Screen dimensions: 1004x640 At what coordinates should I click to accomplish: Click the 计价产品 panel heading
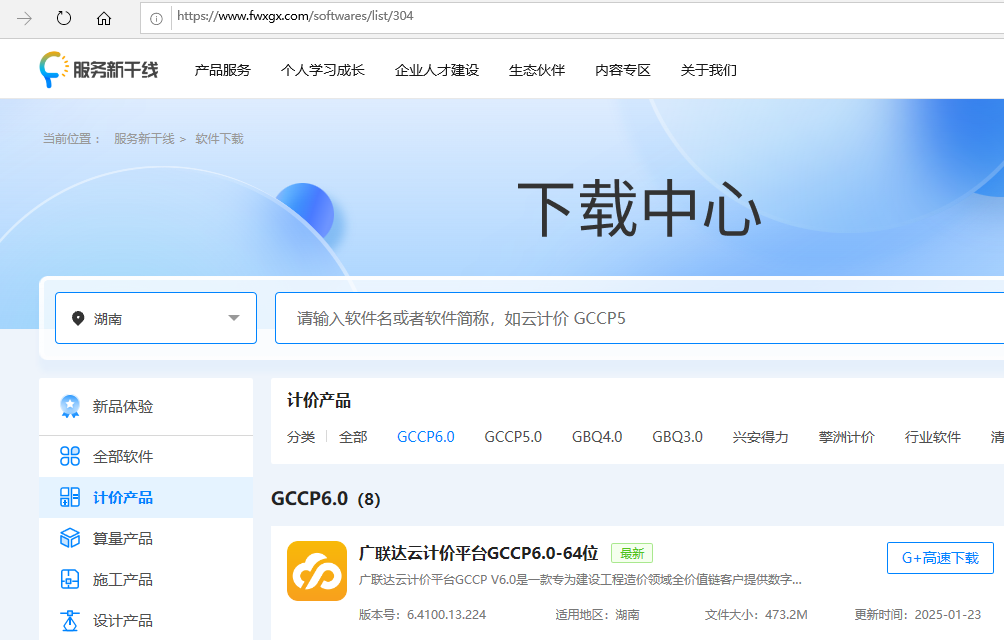(x=319, y=401)
